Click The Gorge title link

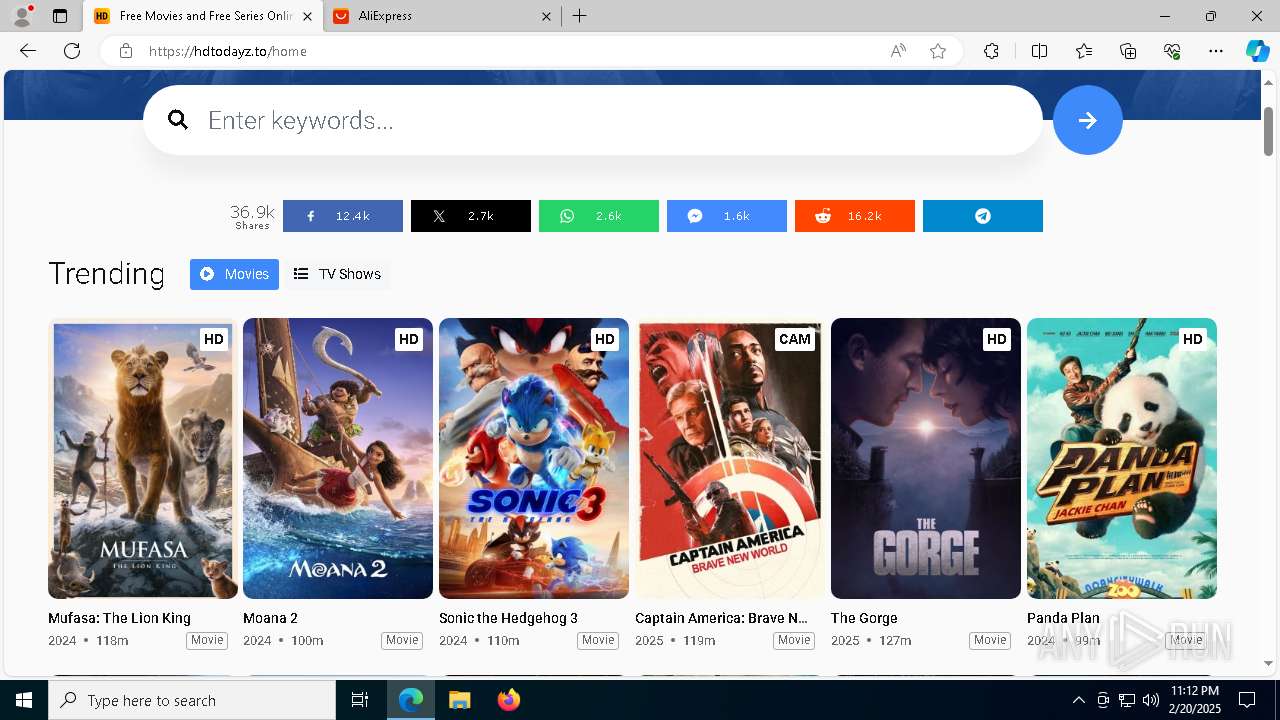click(864, 618)
